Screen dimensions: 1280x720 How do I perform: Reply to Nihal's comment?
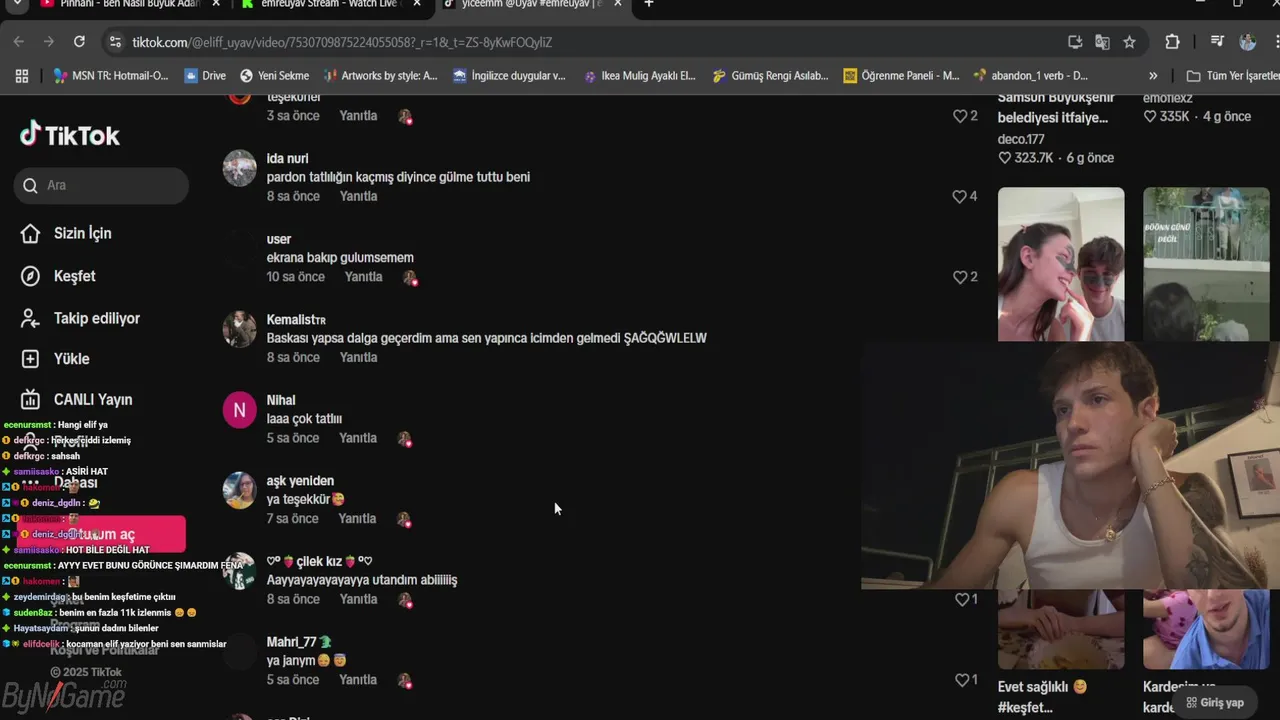pos(358,438)
